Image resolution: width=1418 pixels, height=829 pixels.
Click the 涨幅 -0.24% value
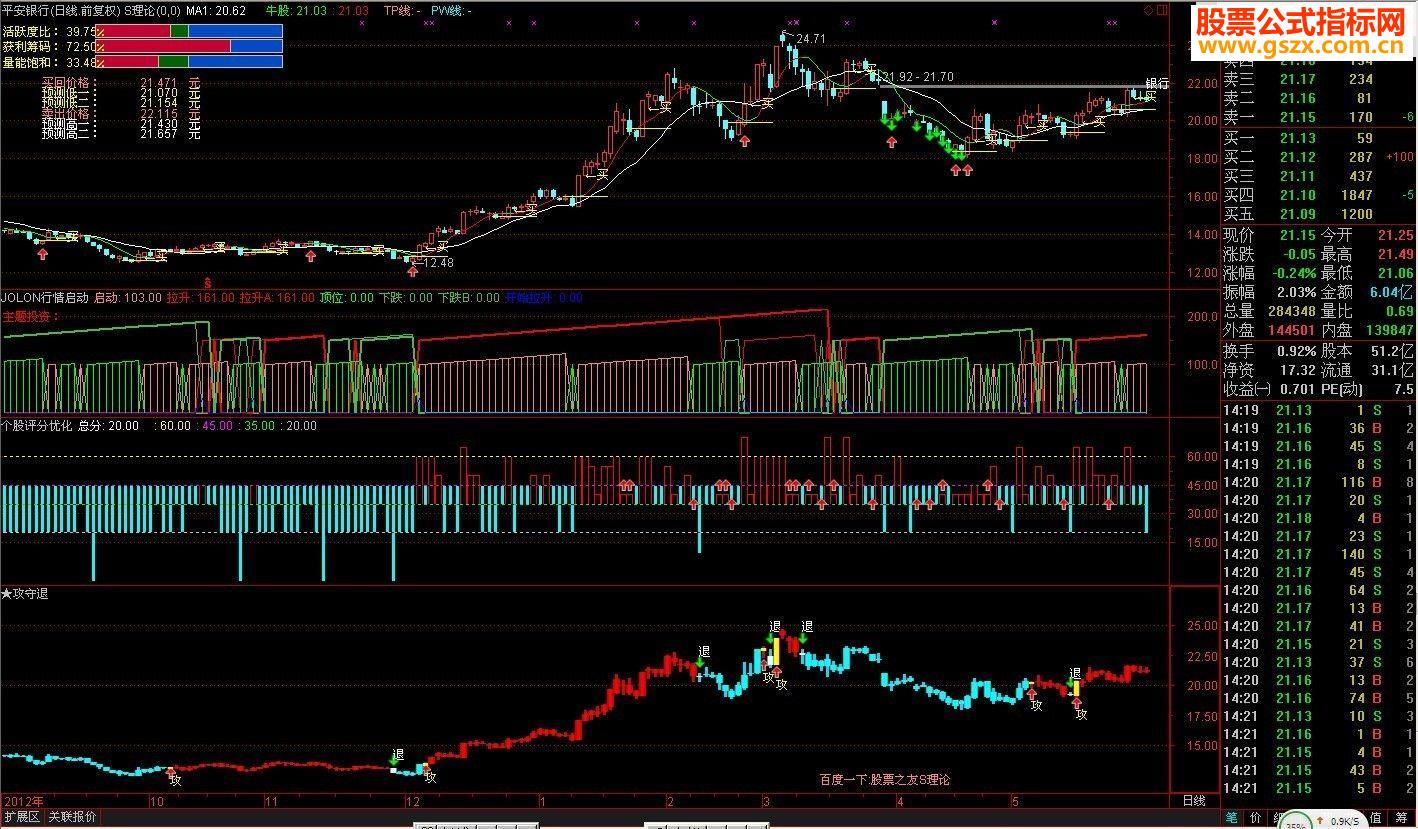tap(1294, 273)
